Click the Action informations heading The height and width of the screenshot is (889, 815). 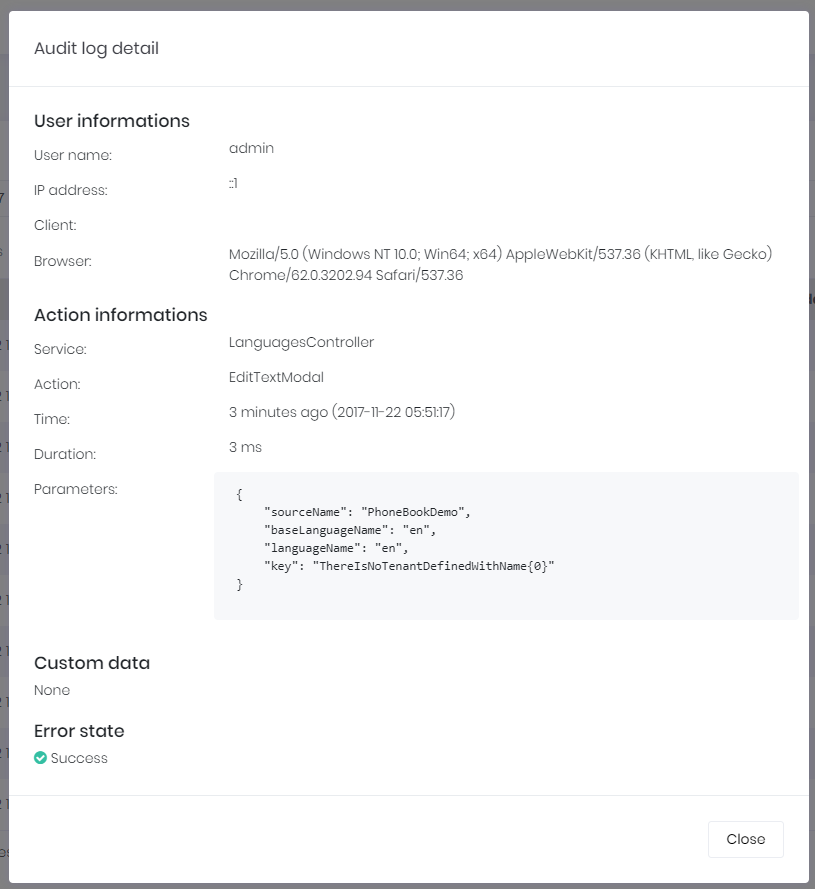pyautogui.click(x=120, y=314)
